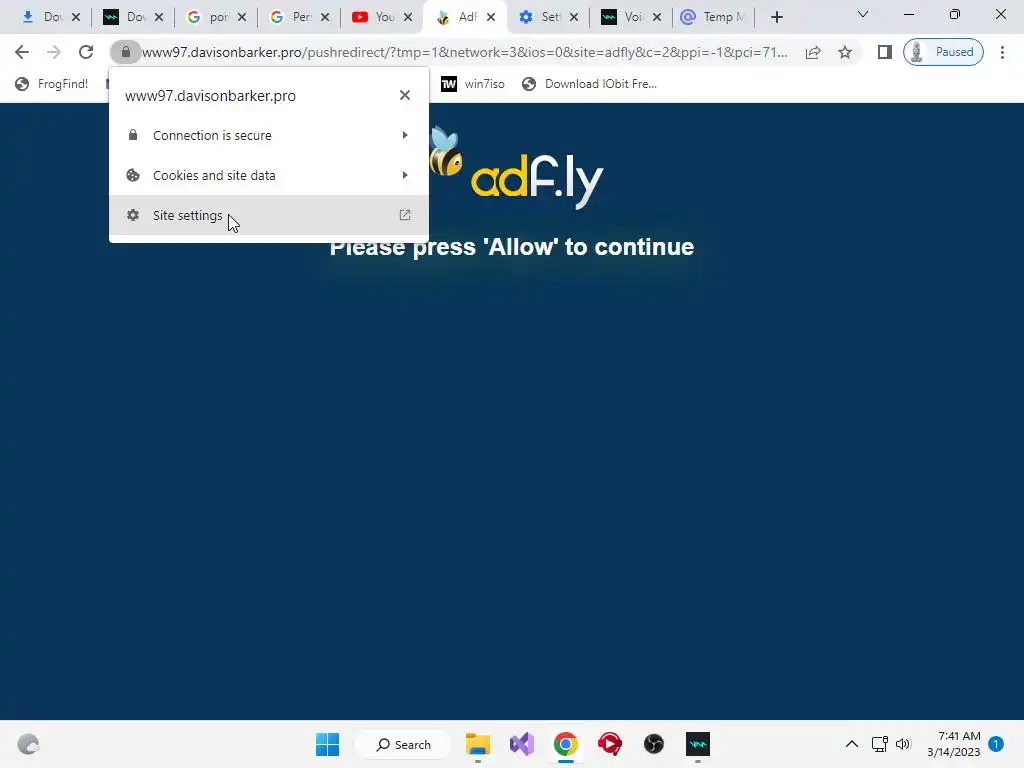
Task: Open the black waveform taskbar app
Action: pos(697,744)
